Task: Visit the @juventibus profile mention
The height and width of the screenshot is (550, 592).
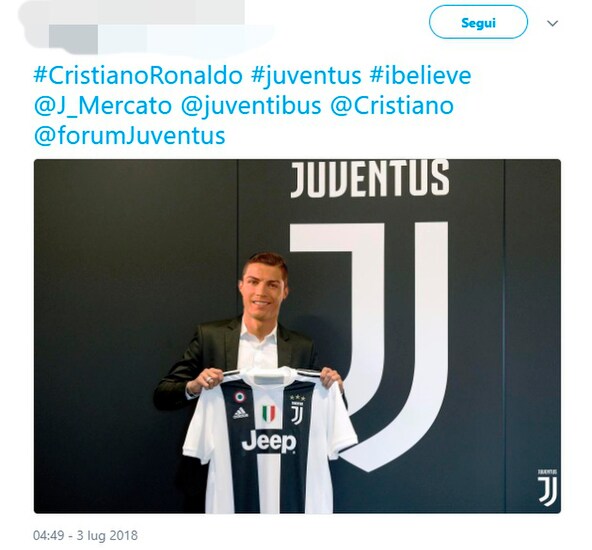Action: [x=251, y=106]
